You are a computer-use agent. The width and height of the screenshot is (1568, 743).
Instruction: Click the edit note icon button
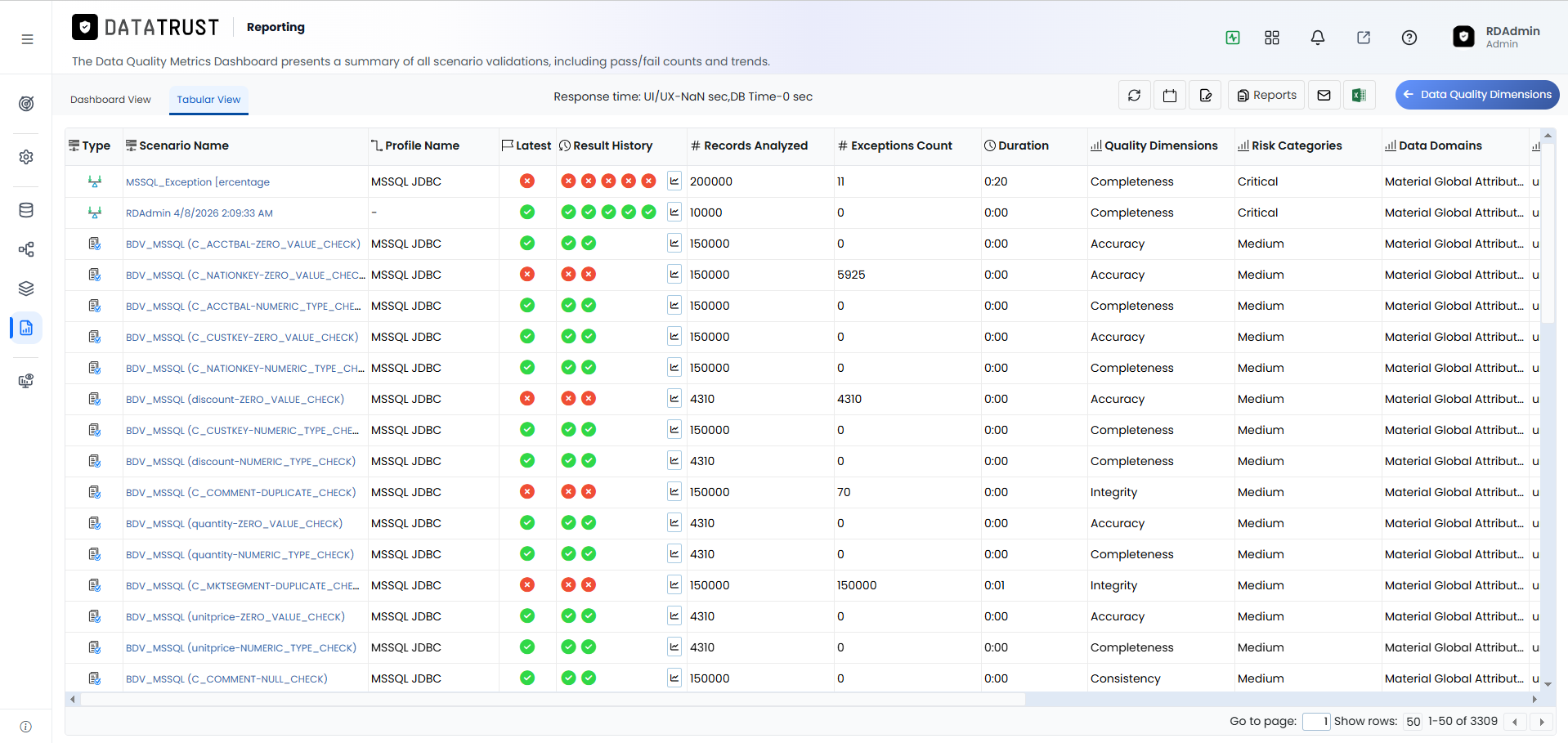coord(1206,95)
